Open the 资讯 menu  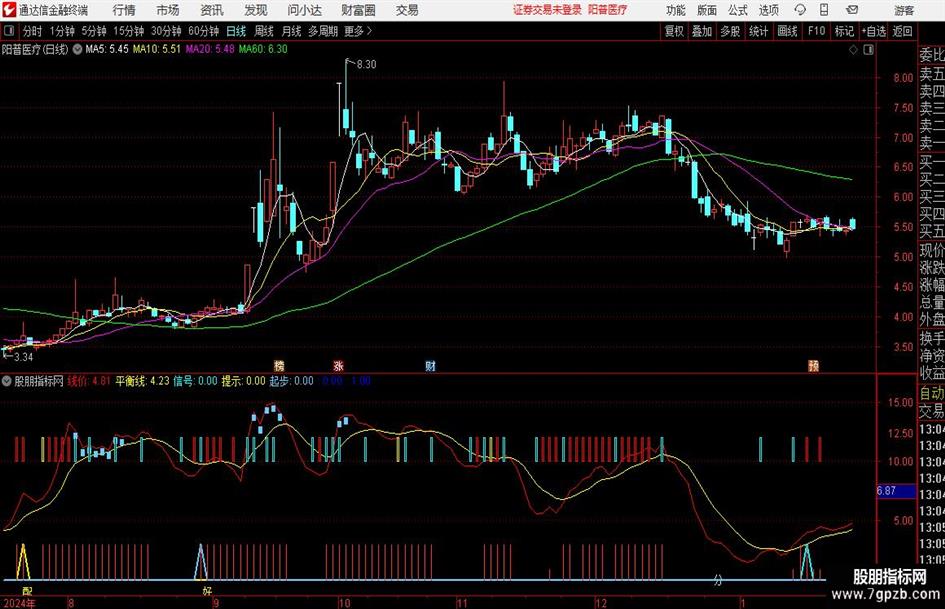(212, 10)
